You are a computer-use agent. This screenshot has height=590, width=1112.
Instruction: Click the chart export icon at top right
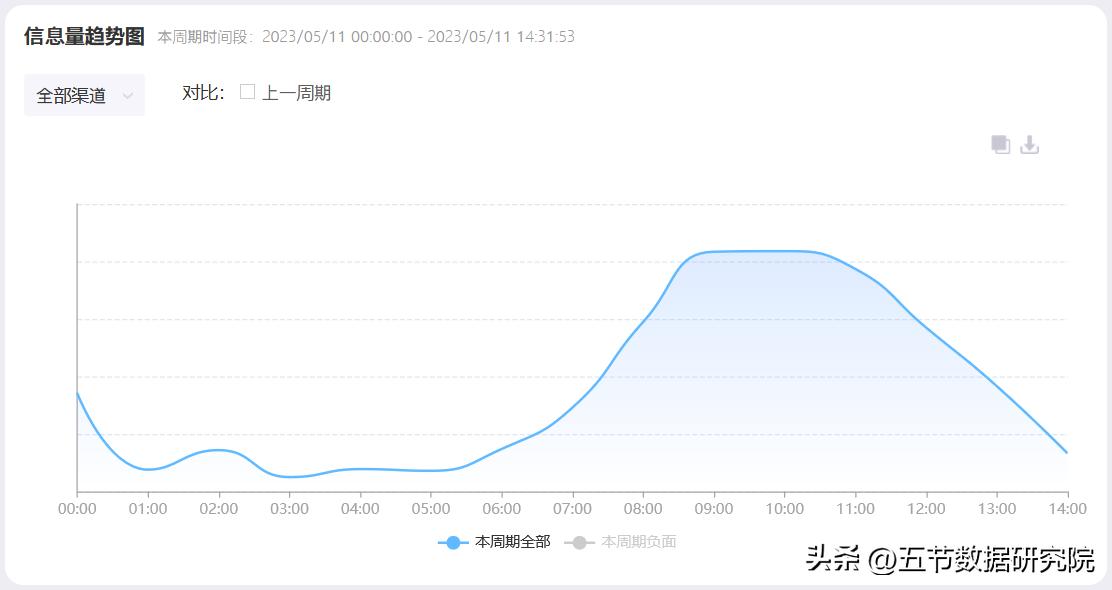coord(1029,144)
